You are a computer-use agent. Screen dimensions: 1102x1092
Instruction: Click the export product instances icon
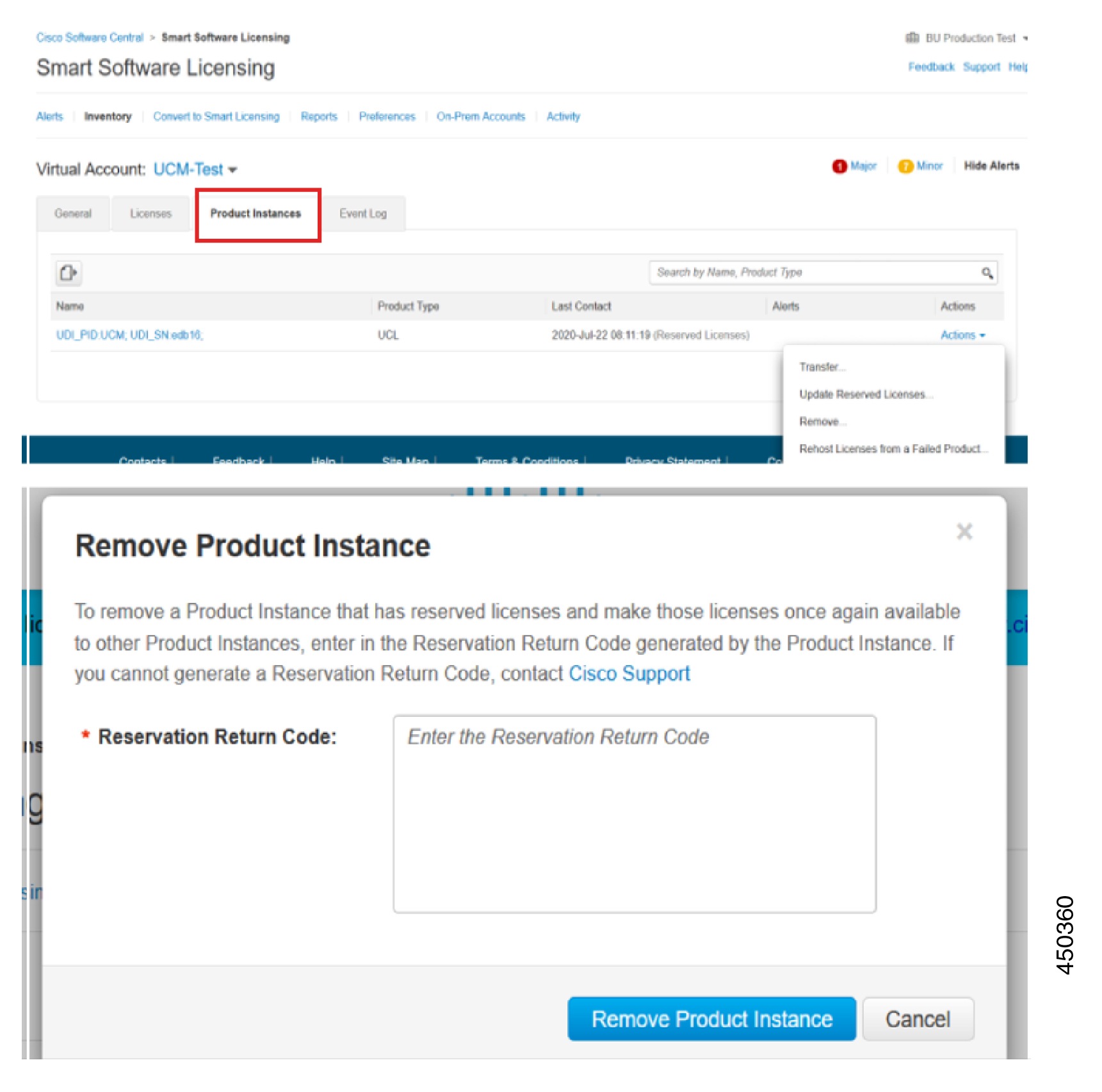pos(69,273)
